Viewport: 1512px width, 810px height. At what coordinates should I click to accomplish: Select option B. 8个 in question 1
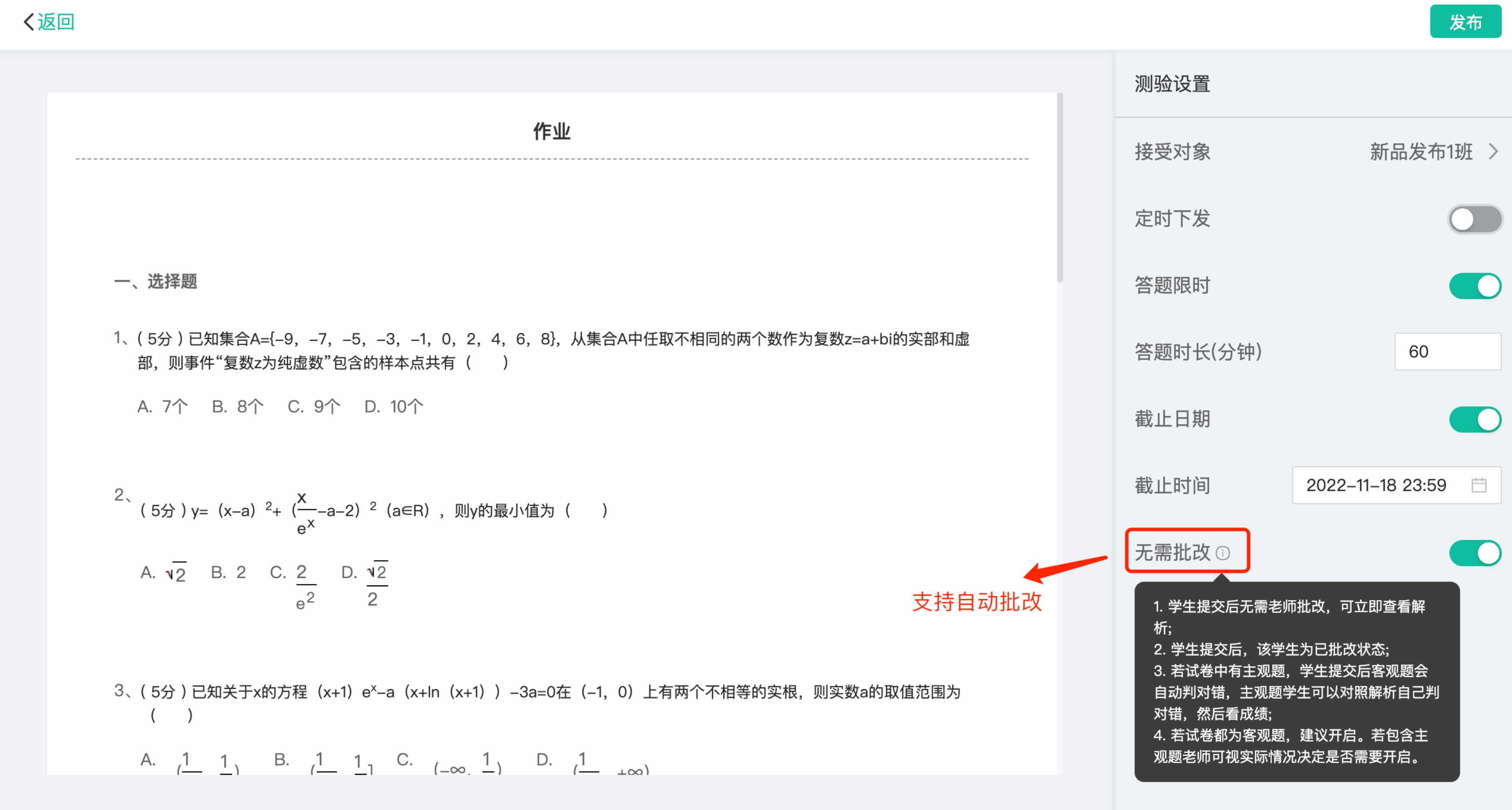[x=238, y=406]
